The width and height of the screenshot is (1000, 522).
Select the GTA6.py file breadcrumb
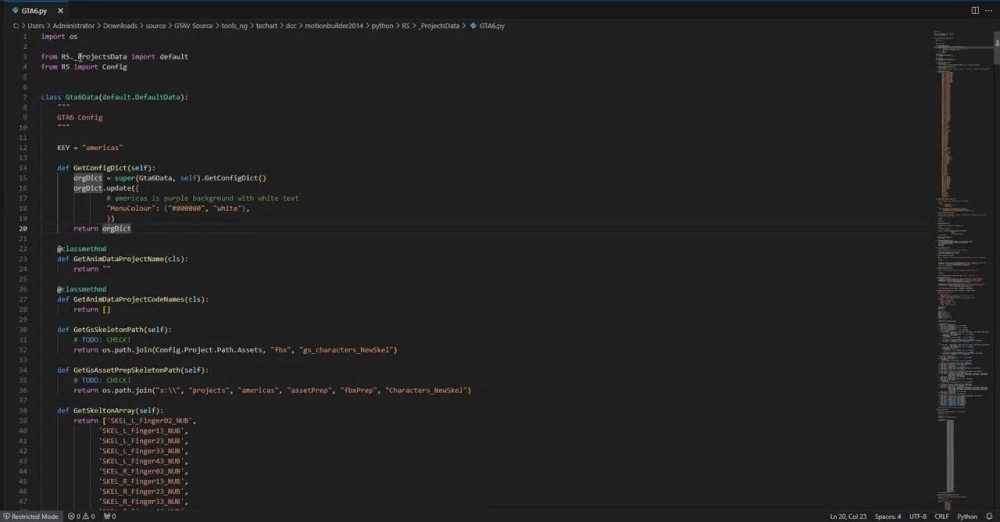492,25
